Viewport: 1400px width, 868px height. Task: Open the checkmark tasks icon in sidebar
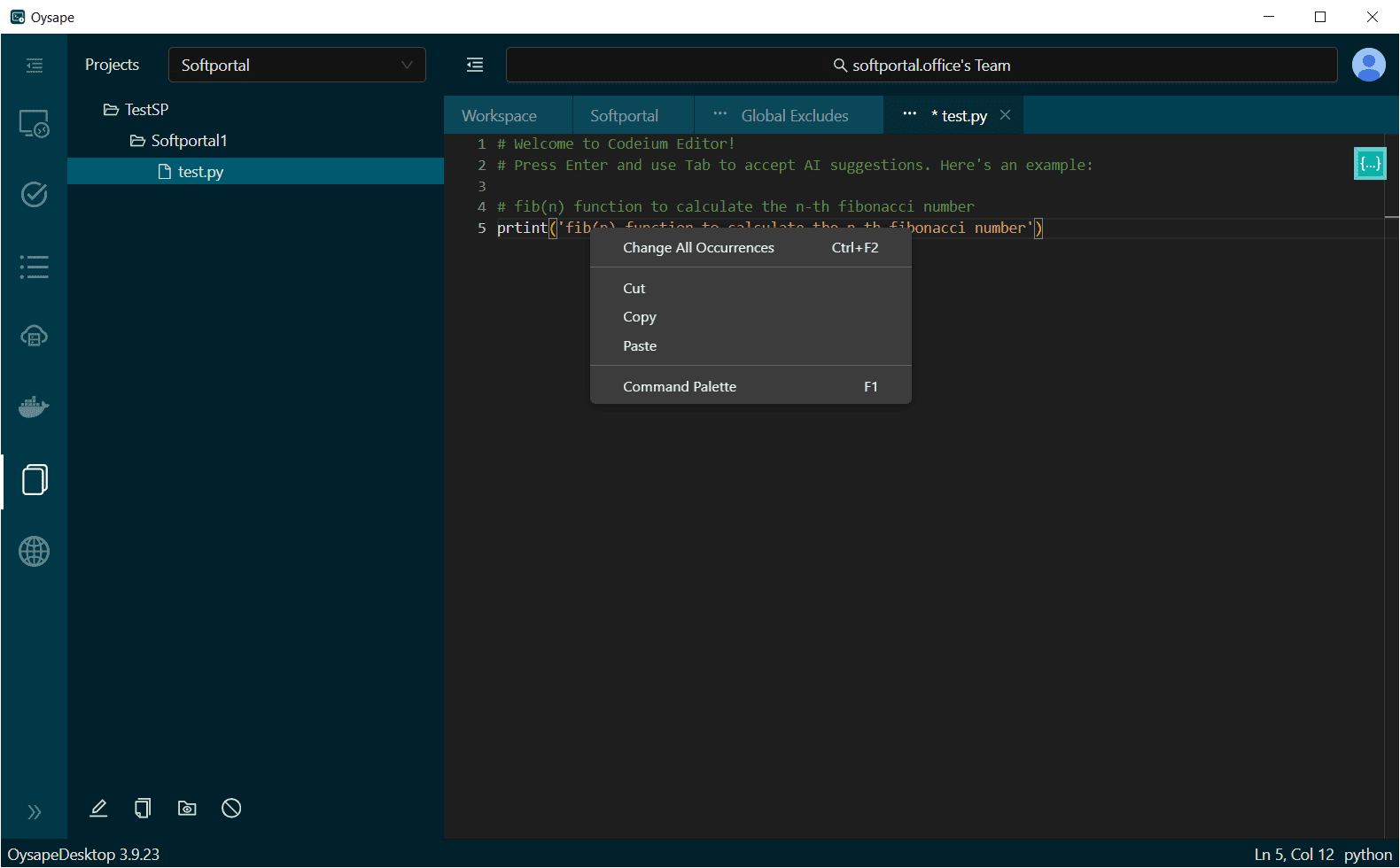tap(35, 195)
